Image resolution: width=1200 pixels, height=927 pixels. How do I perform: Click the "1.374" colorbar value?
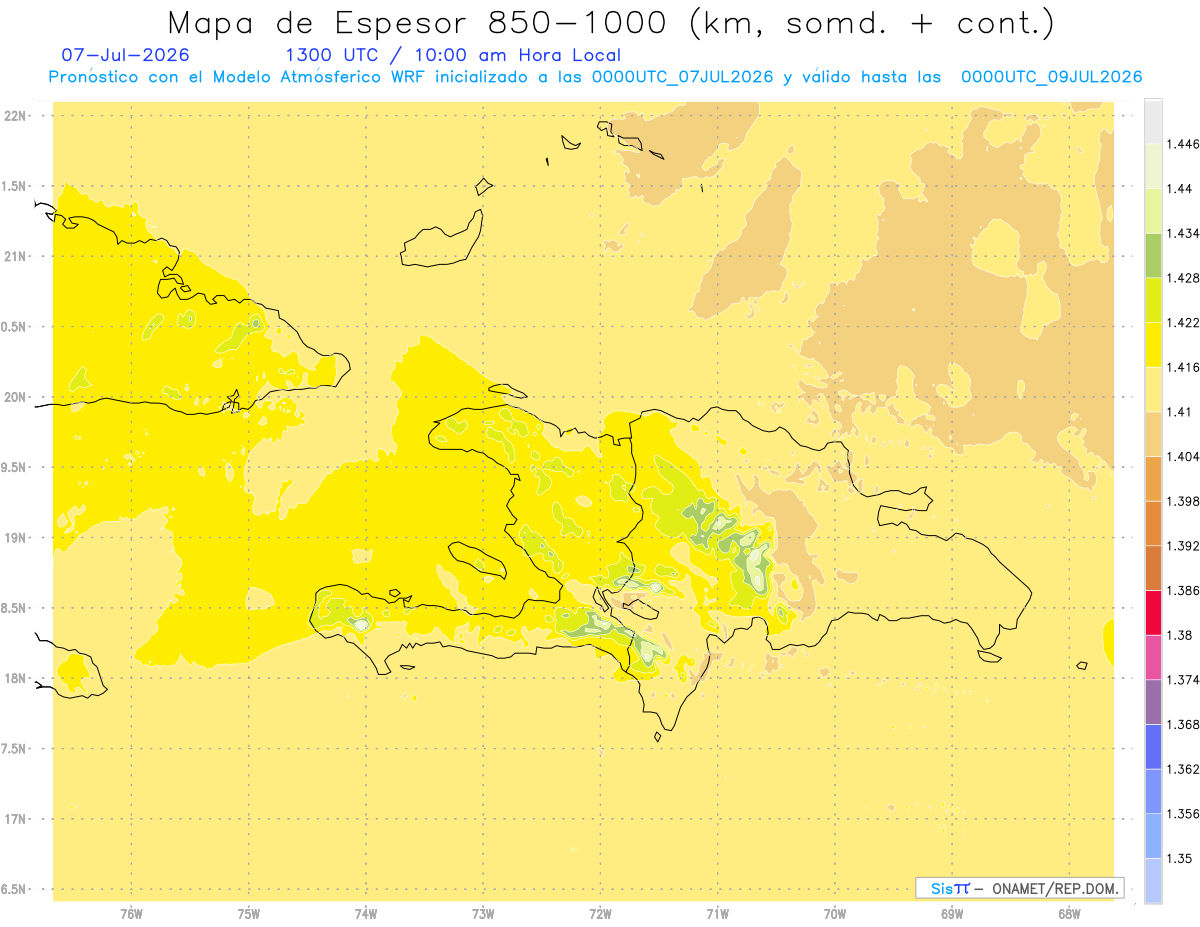pos(1182,680)
